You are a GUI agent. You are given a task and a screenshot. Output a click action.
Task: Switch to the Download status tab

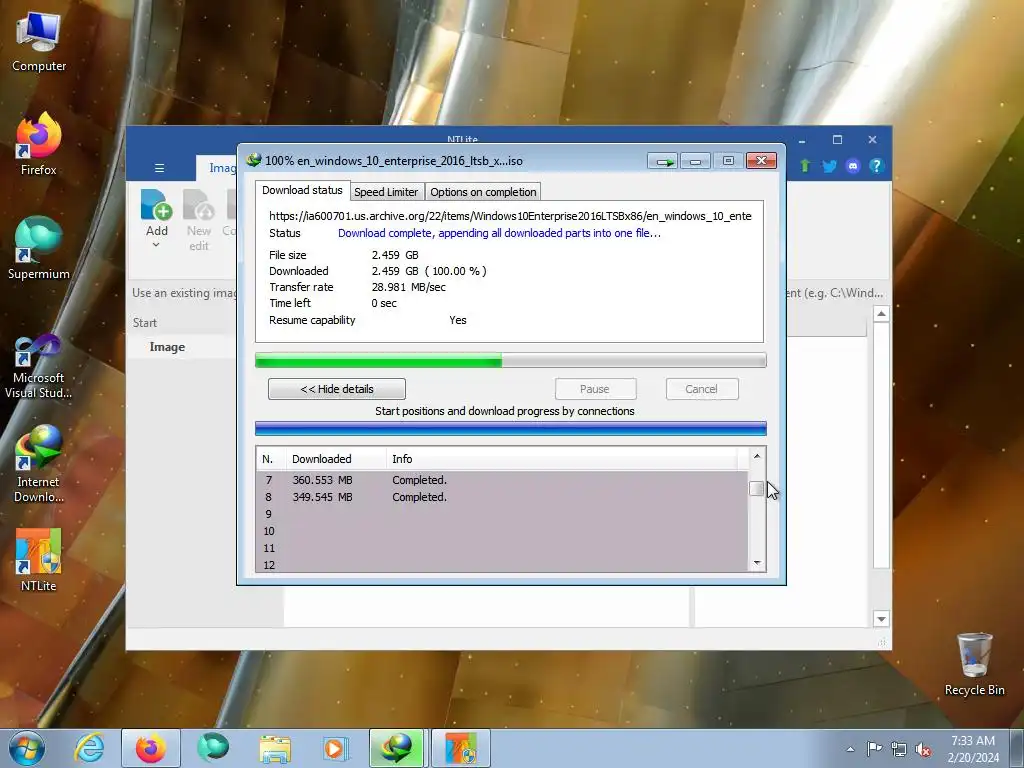pyautogui.click(x=302, y=190)
